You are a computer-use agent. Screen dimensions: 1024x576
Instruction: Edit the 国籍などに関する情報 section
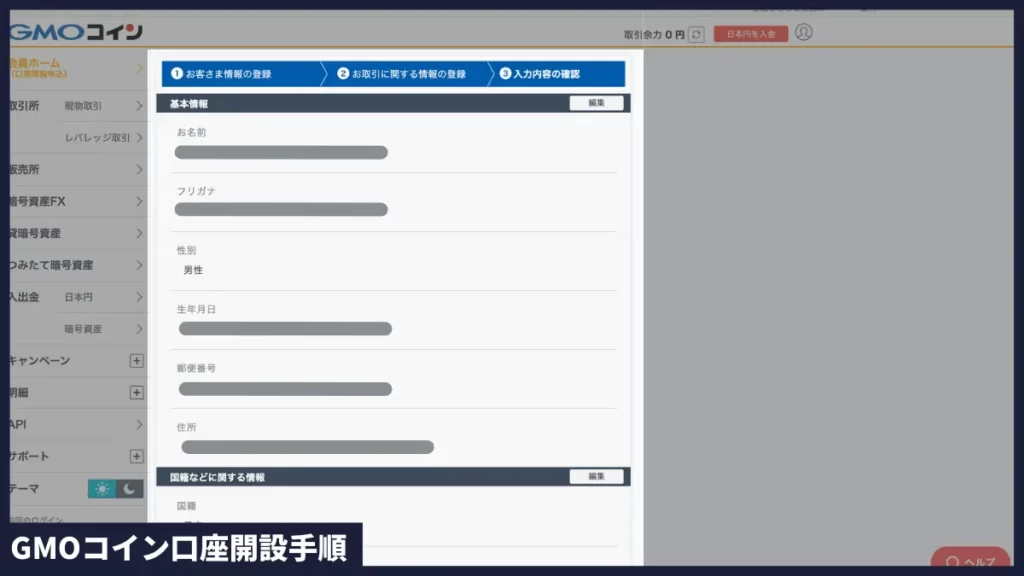tap(596, 477)
